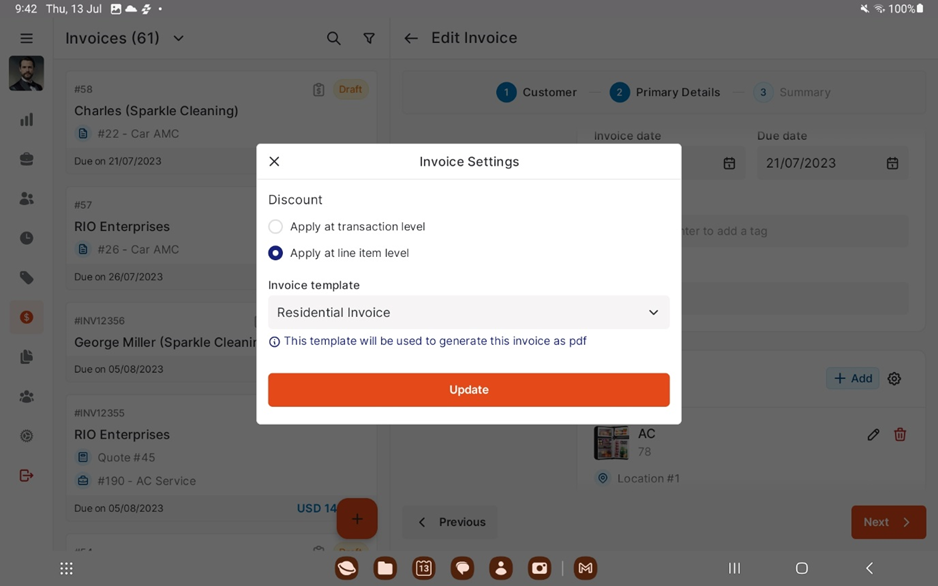
Task: Click the #190 - AC Service job link
Action: click(147, 481)
